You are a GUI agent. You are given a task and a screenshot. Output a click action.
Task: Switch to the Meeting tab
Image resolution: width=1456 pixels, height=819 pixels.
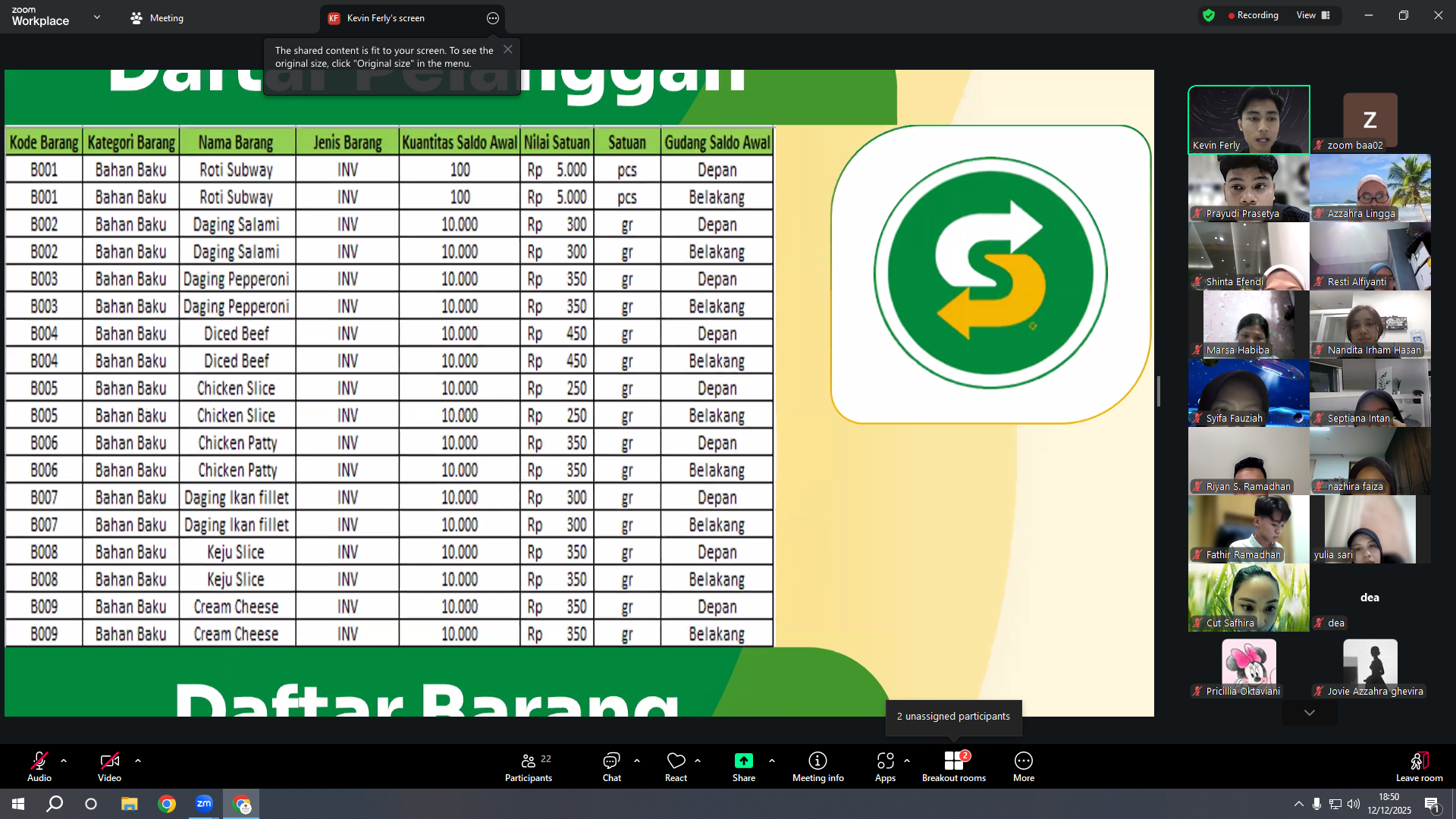(x=157, y=17)
